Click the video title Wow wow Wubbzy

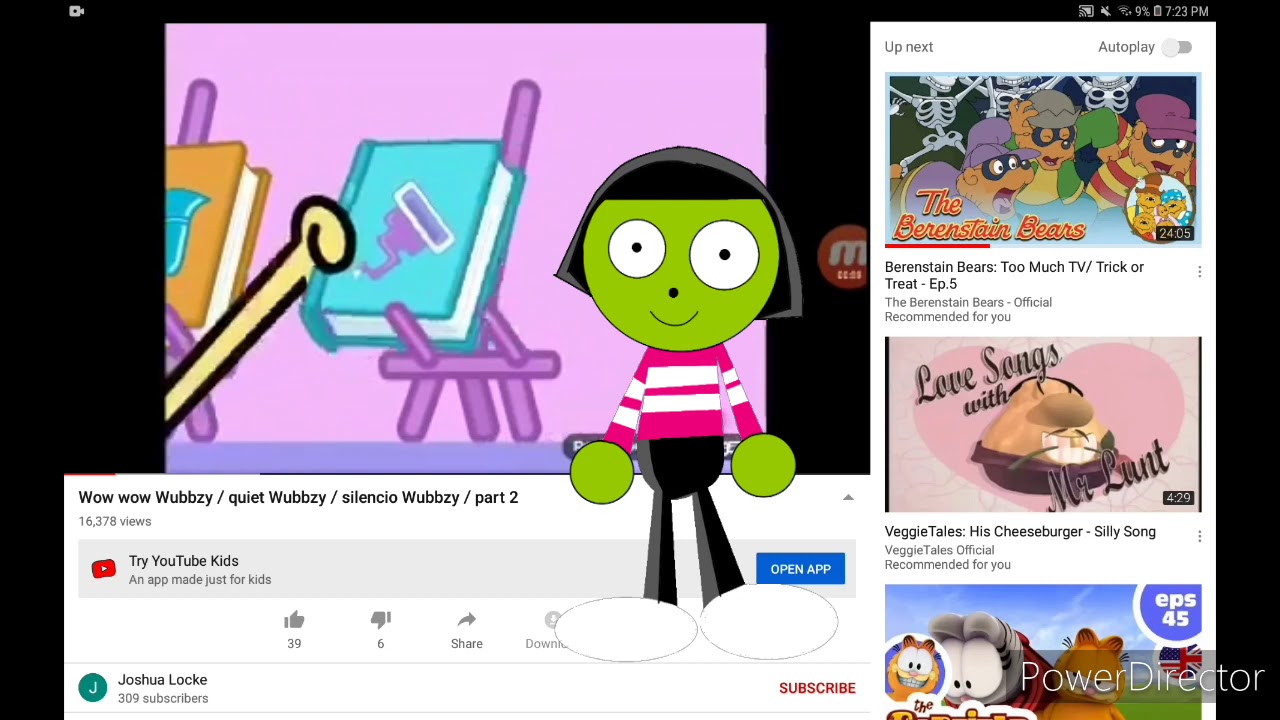pos(298,497)
